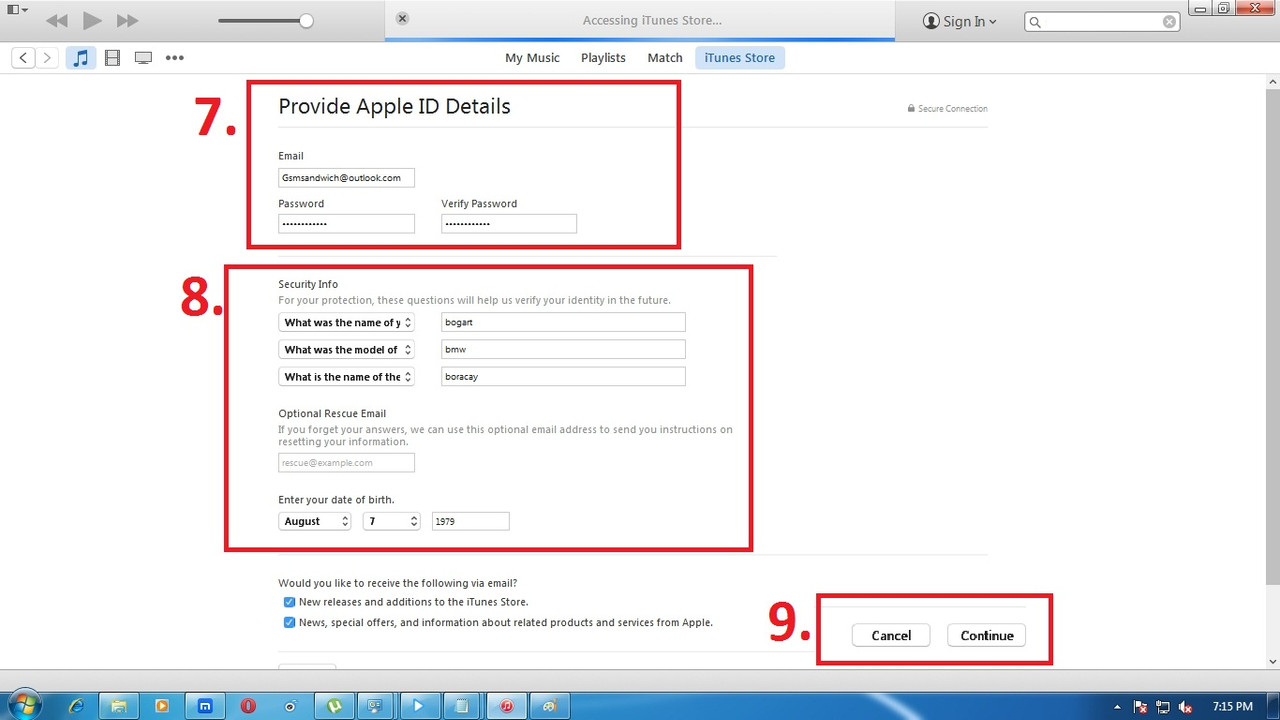
Task: Stop loading the iTunes Store page
Action: [402, 19]
